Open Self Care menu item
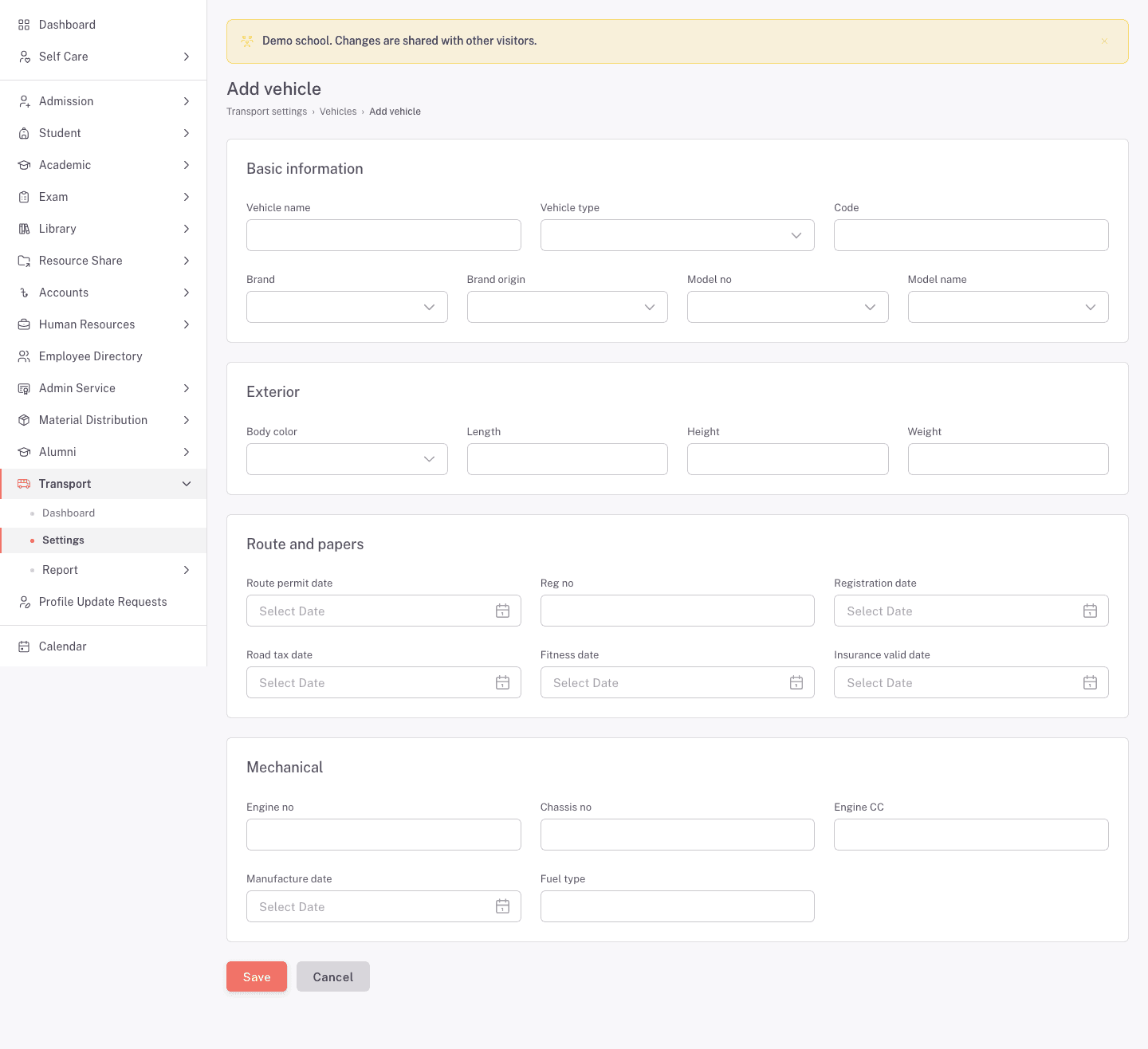 pyautogui.click(x=104, y=57)
